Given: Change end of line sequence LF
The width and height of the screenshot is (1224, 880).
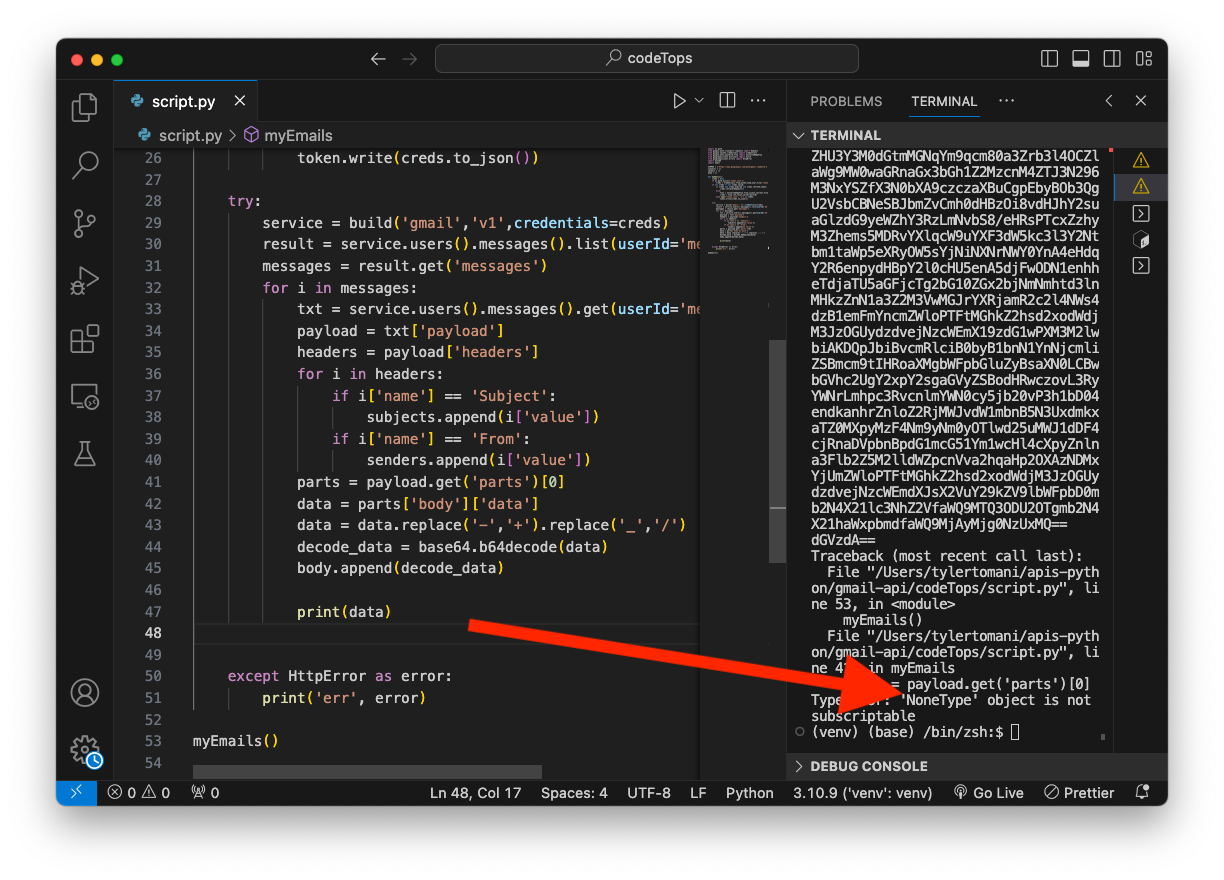Looking at the screenshot, I should click(698, 793).
